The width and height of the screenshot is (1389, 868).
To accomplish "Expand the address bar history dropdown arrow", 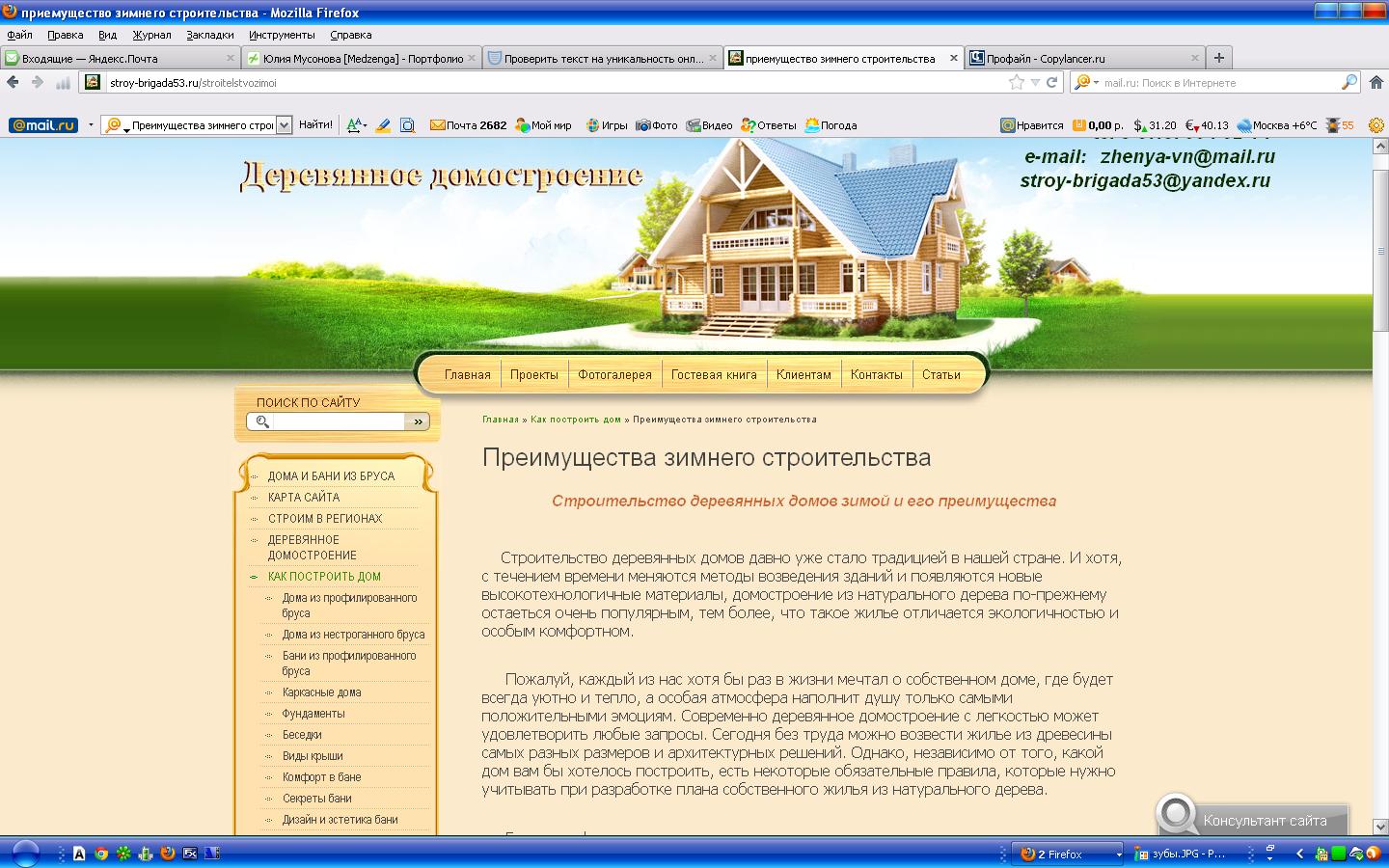I will [1035, 83].
